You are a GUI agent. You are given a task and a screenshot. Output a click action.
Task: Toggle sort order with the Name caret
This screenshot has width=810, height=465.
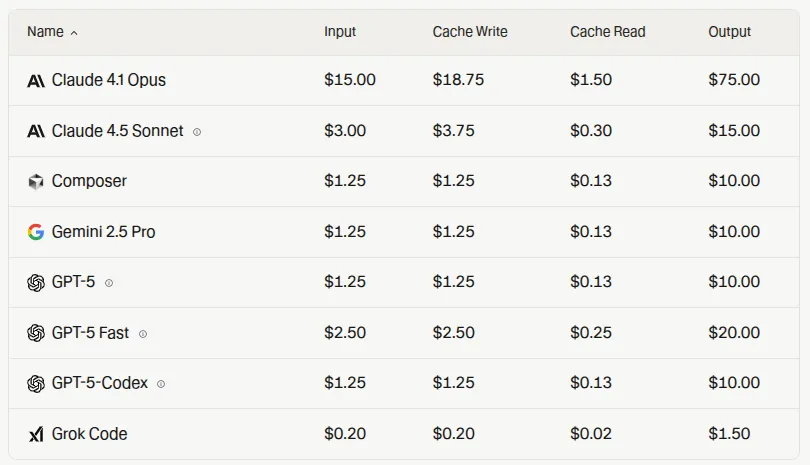click(x=74, y=33)
